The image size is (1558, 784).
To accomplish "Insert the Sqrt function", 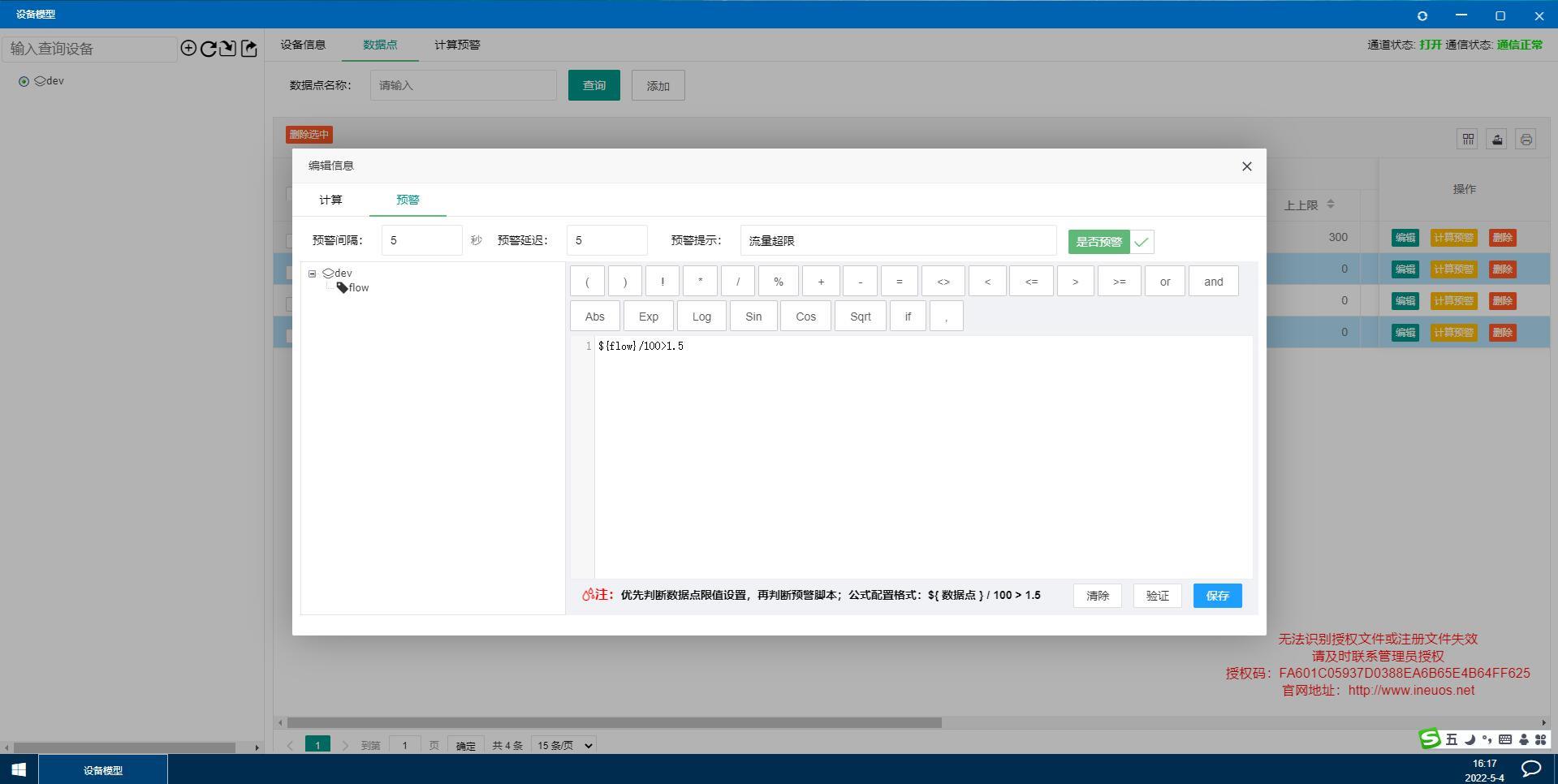I will (x=860, y=317).
